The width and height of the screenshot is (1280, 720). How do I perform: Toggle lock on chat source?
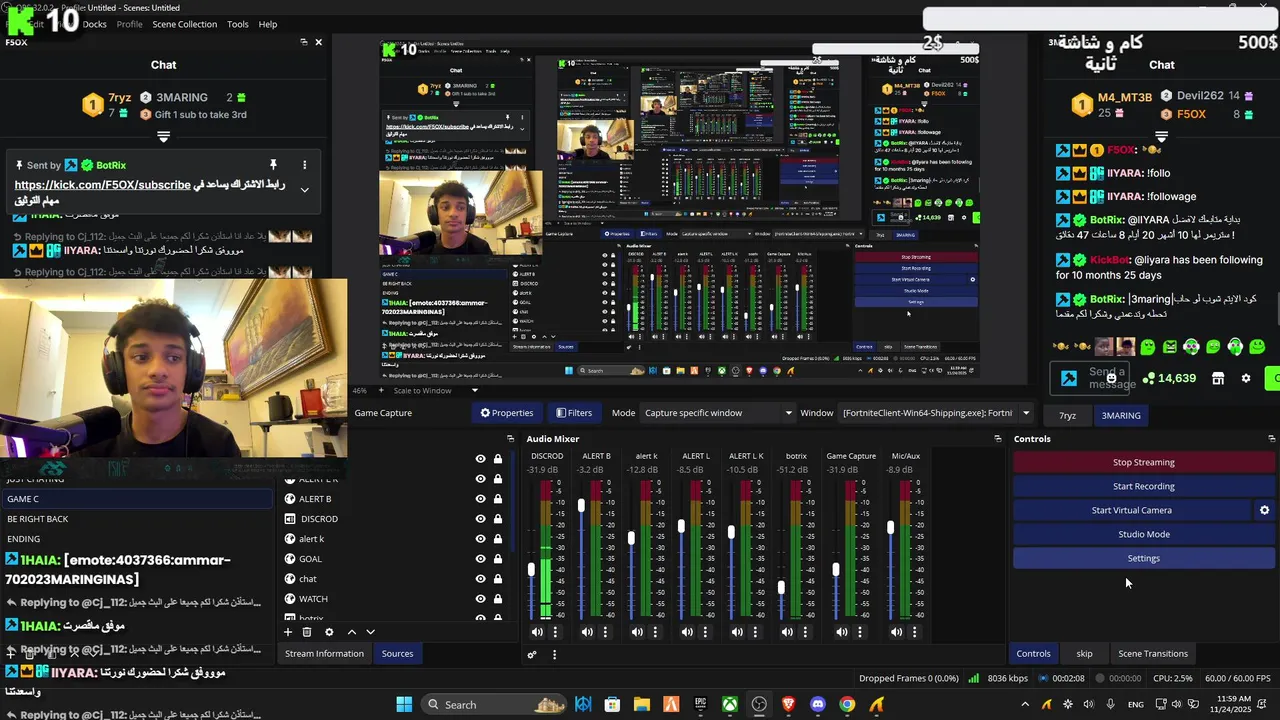(x=497, y=578)
